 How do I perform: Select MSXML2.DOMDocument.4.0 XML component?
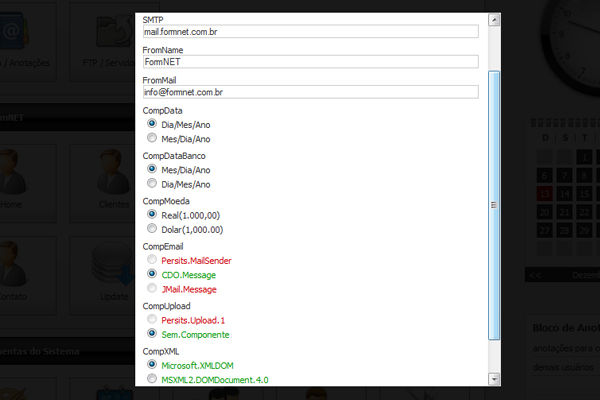click(152, 378)
